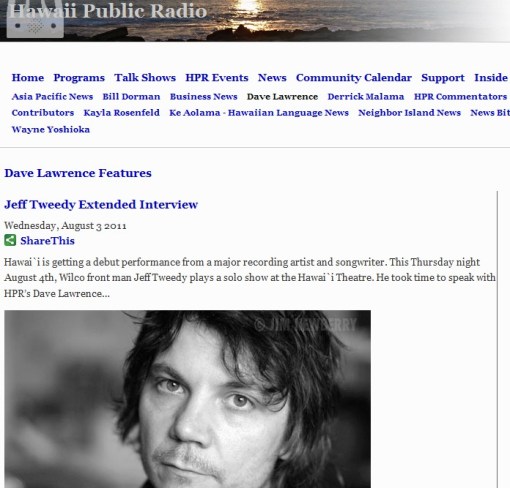Click the Jeff Tweedy portrait photo
The width and height of the screenshot is (510, 488).
coord(187,399)
